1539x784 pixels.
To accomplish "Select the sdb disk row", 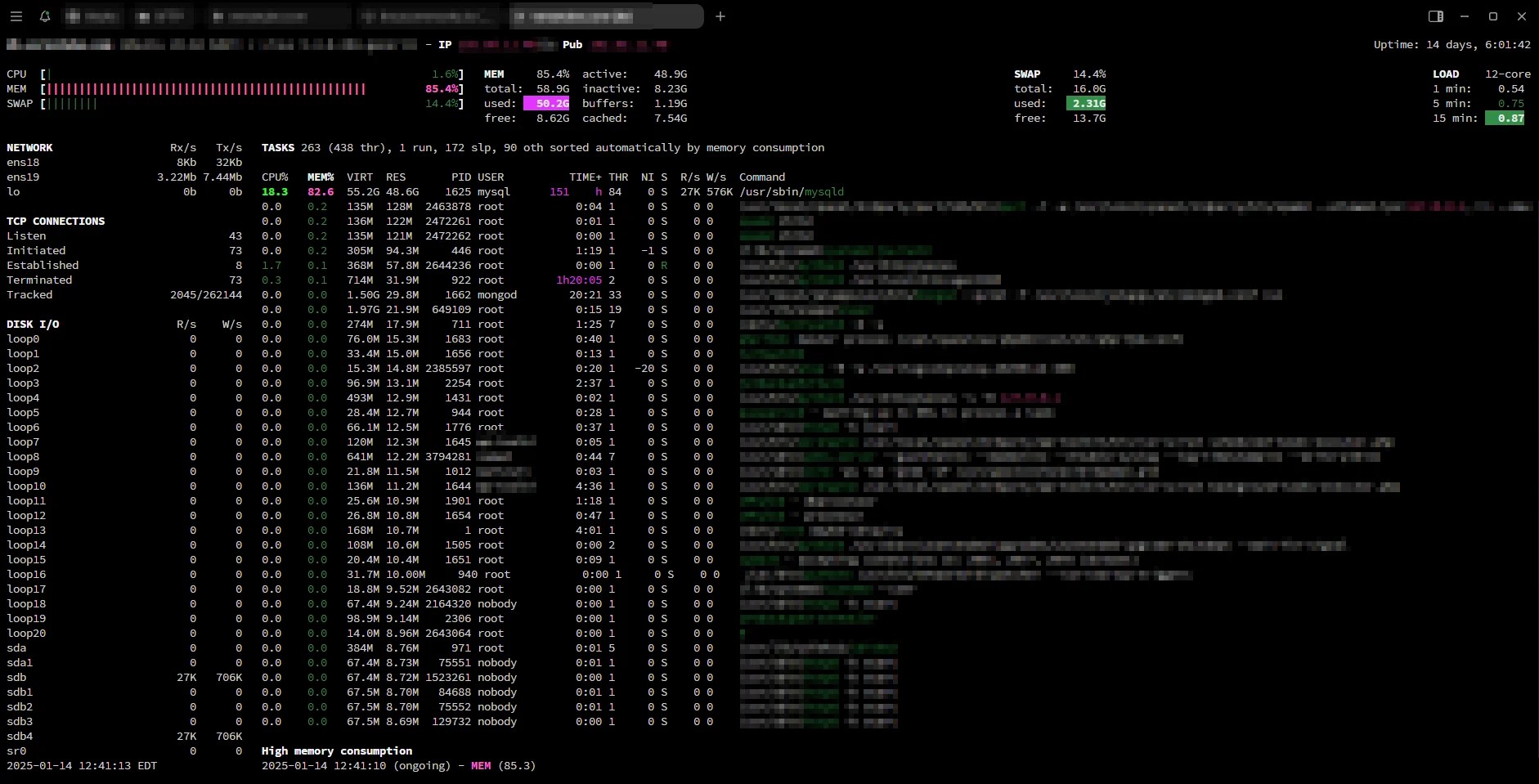I will (124, 678).
